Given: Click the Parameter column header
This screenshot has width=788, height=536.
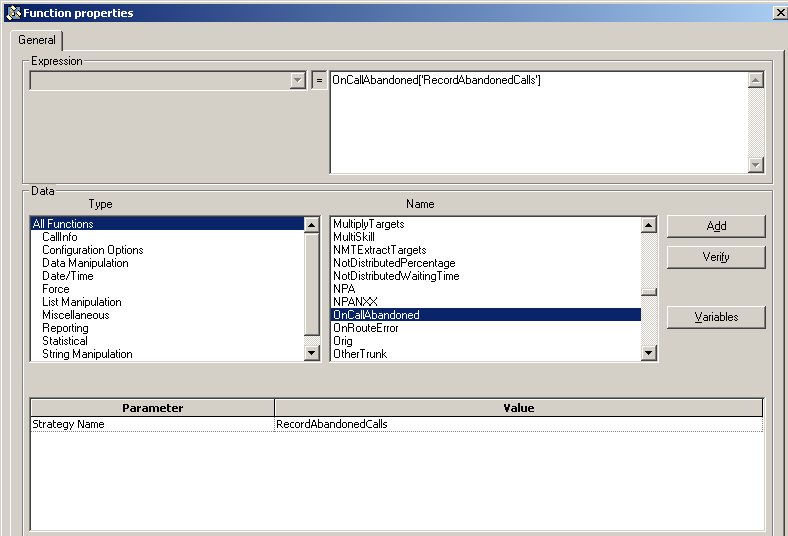Looking at the screenshot, I should [x=152, y=408].
